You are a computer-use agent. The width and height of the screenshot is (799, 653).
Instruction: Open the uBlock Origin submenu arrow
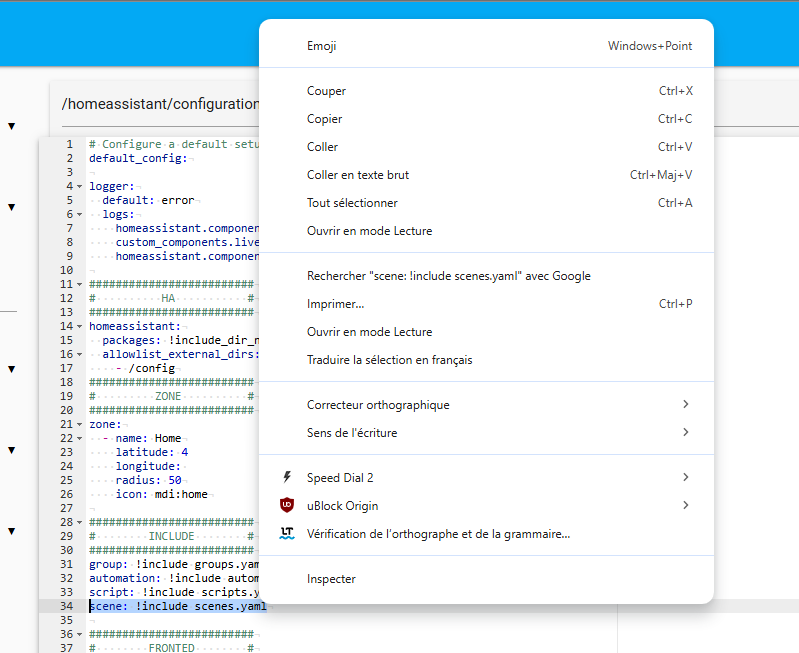[x=685, y=506]
